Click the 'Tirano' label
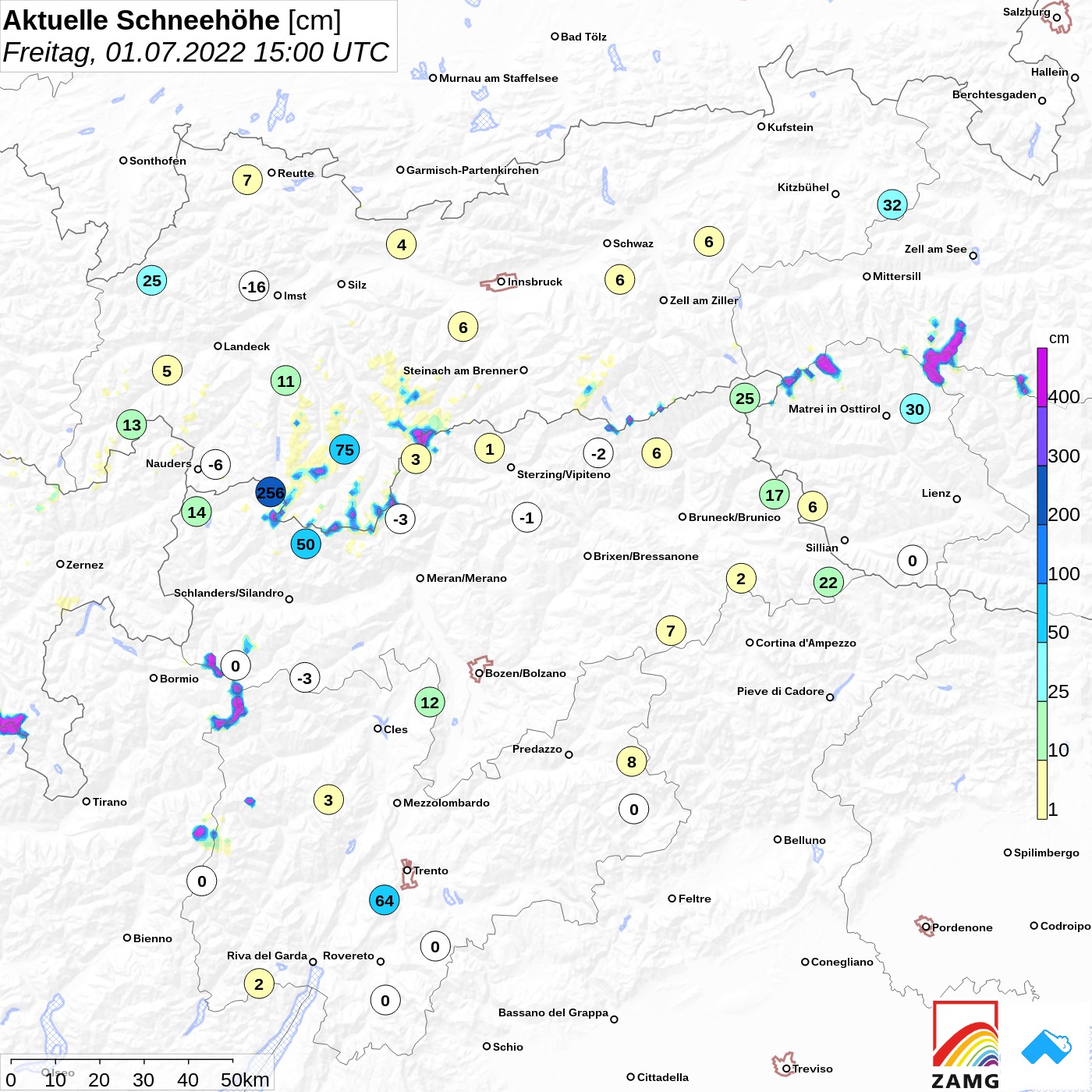Viewport: 1092px width, 1092px height. tap(110, 802)
